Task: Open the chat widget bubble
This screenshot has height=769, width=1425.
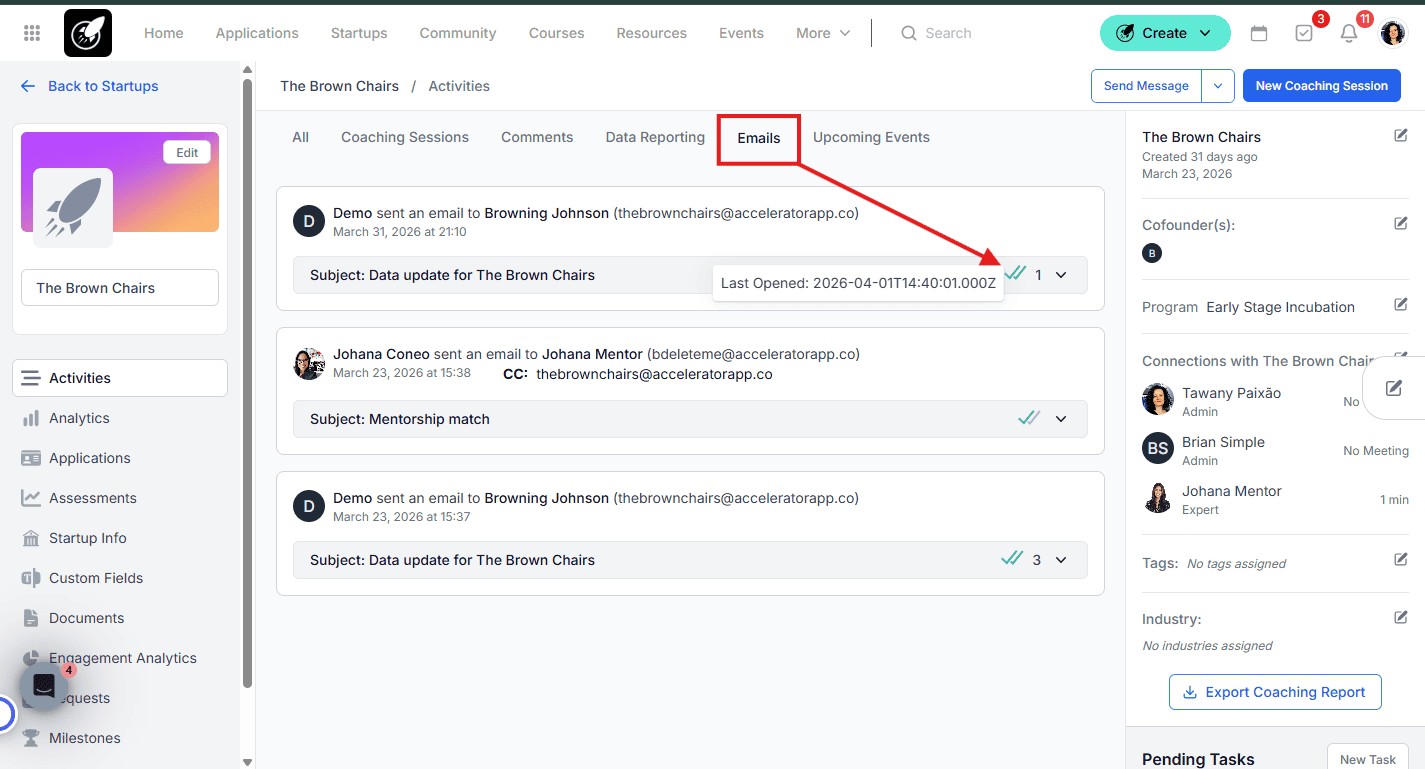Action: pos(44,686)
